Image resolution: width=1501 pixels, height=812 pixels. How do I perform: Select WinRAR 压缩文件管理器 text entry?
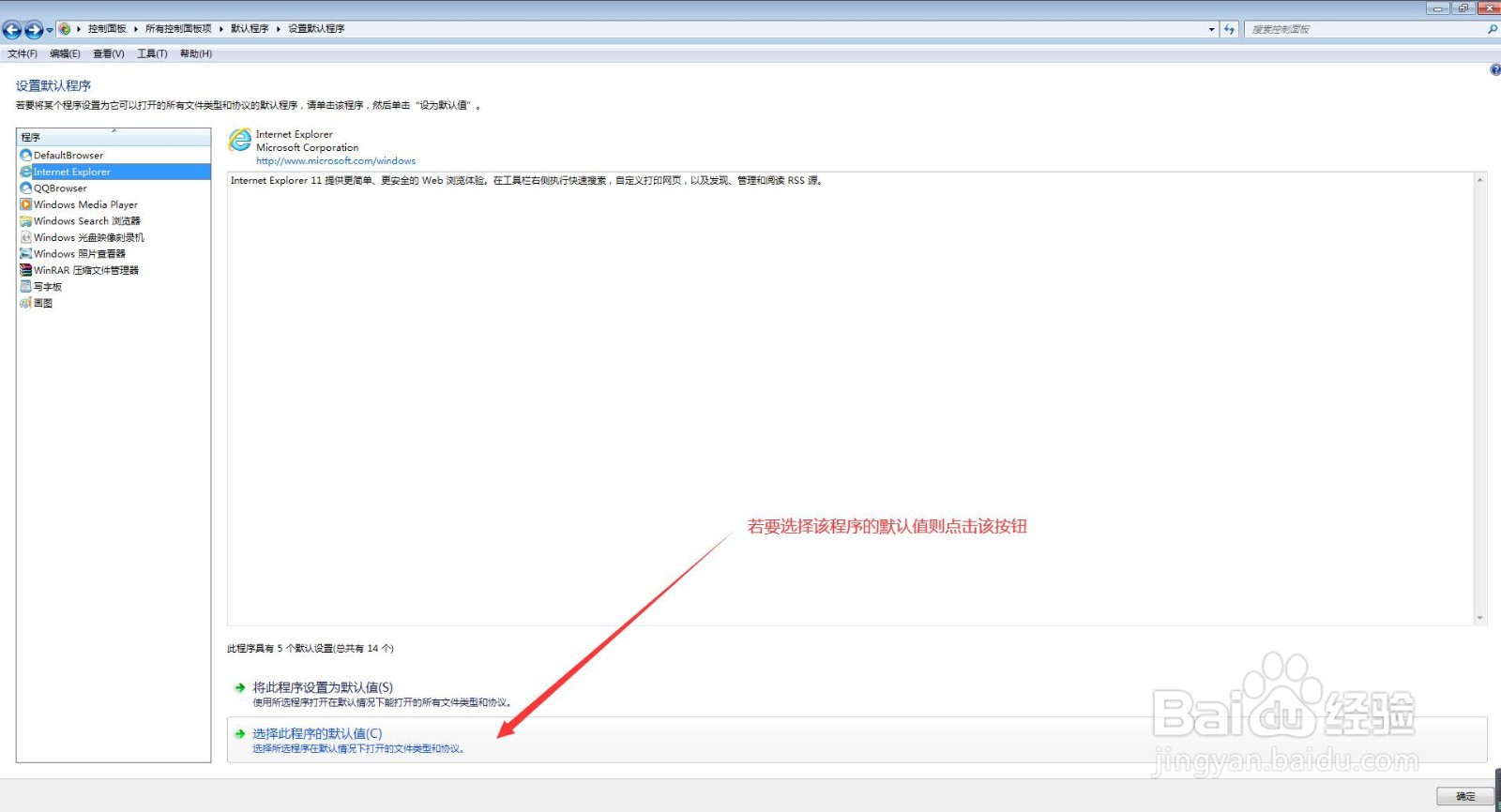[x=86, y=270]
